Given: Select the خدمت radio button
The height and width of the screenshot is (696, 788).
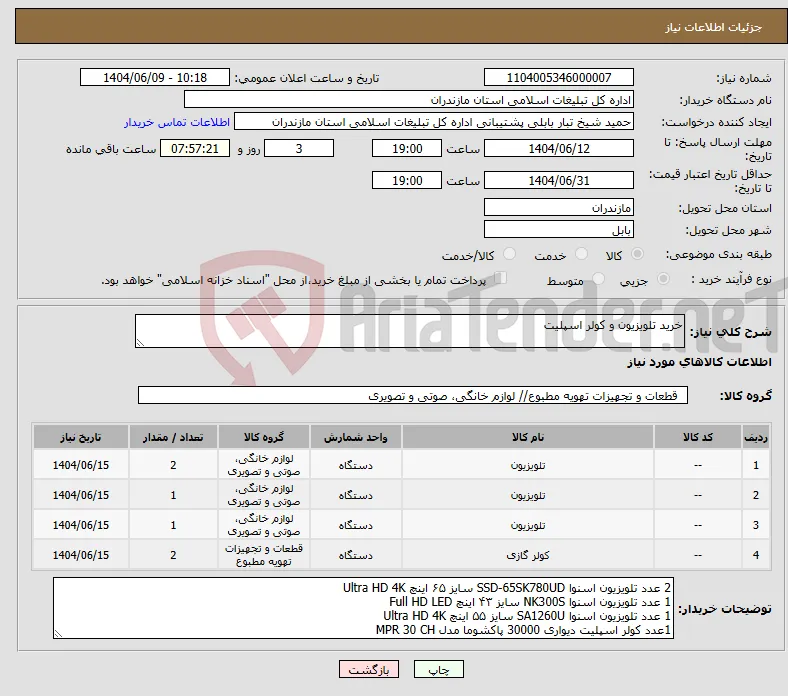Looking at the screenshot, I should tap(581, 254).
